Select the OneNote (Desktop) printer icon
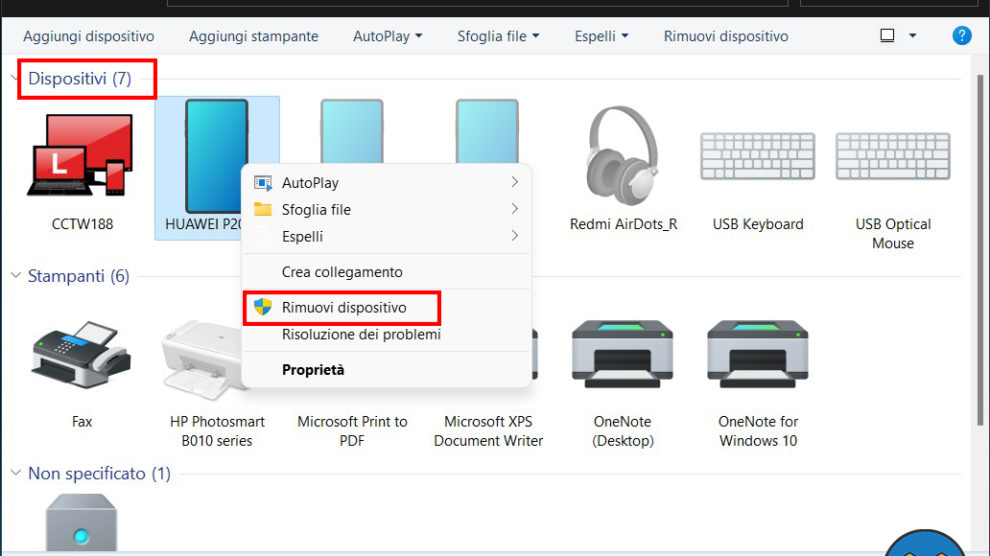The image size is (990, 556). 623,353
